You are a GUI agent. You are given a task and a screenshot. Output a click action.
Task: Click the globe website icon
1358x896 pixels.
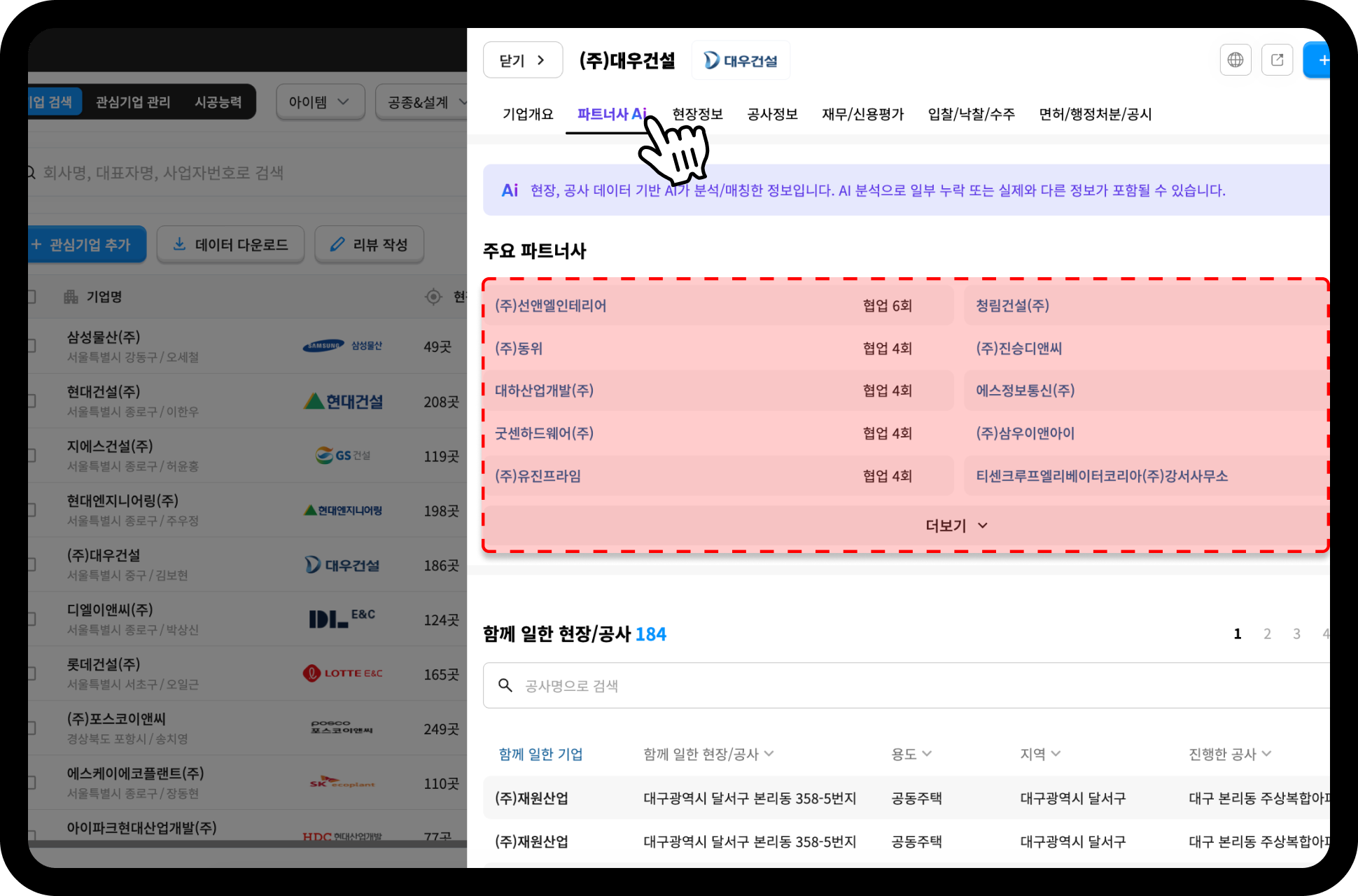coord(1235,60)
